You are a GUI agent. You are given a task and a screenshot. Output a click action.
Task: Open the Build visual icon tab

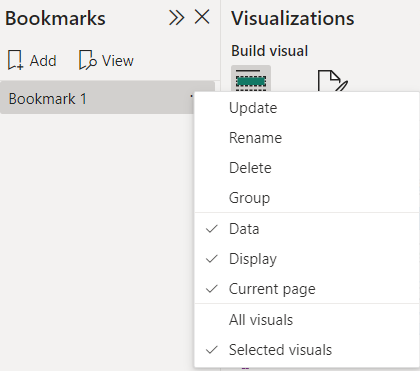[x=251, y=79]
